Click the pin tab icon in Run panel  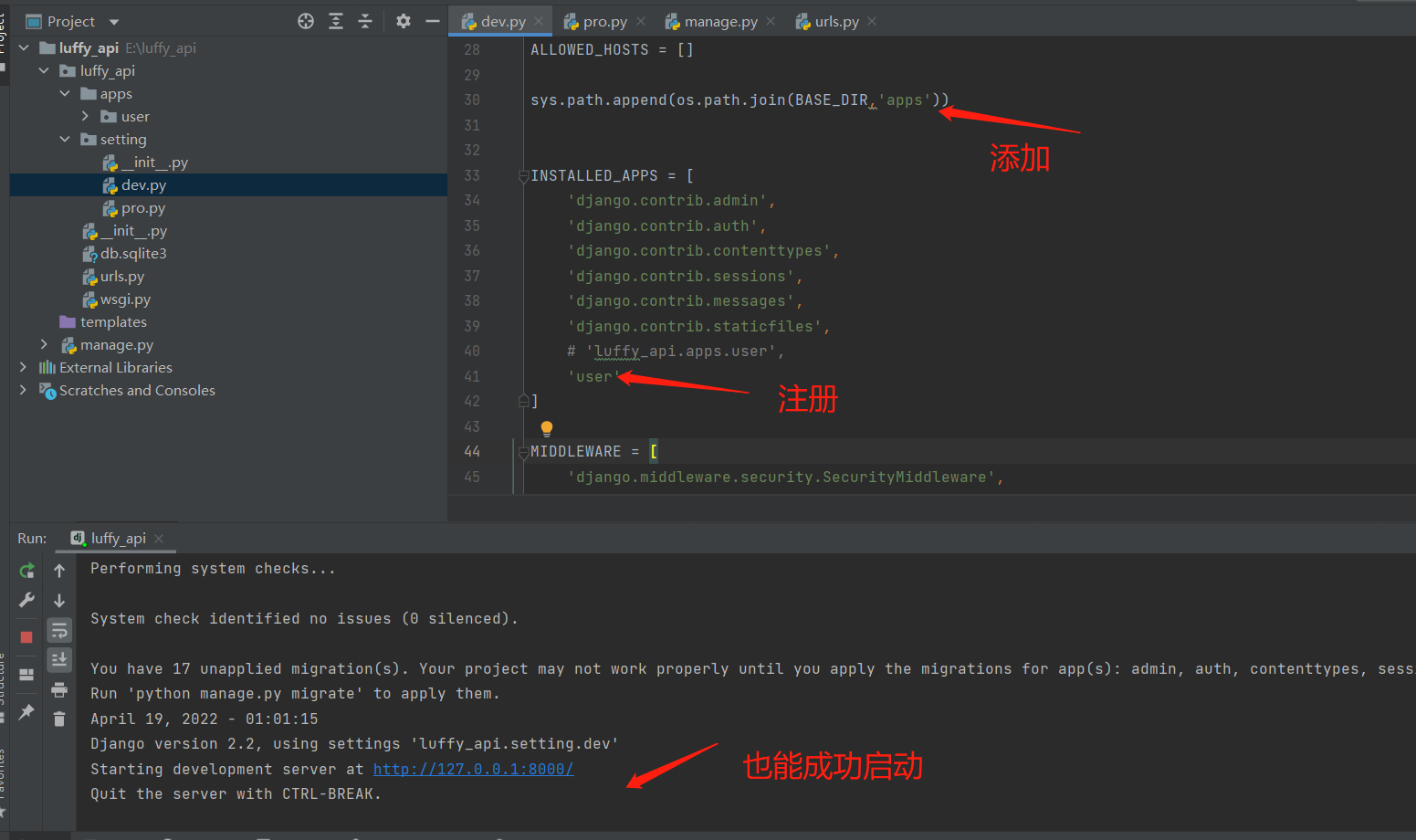point(26,711)
